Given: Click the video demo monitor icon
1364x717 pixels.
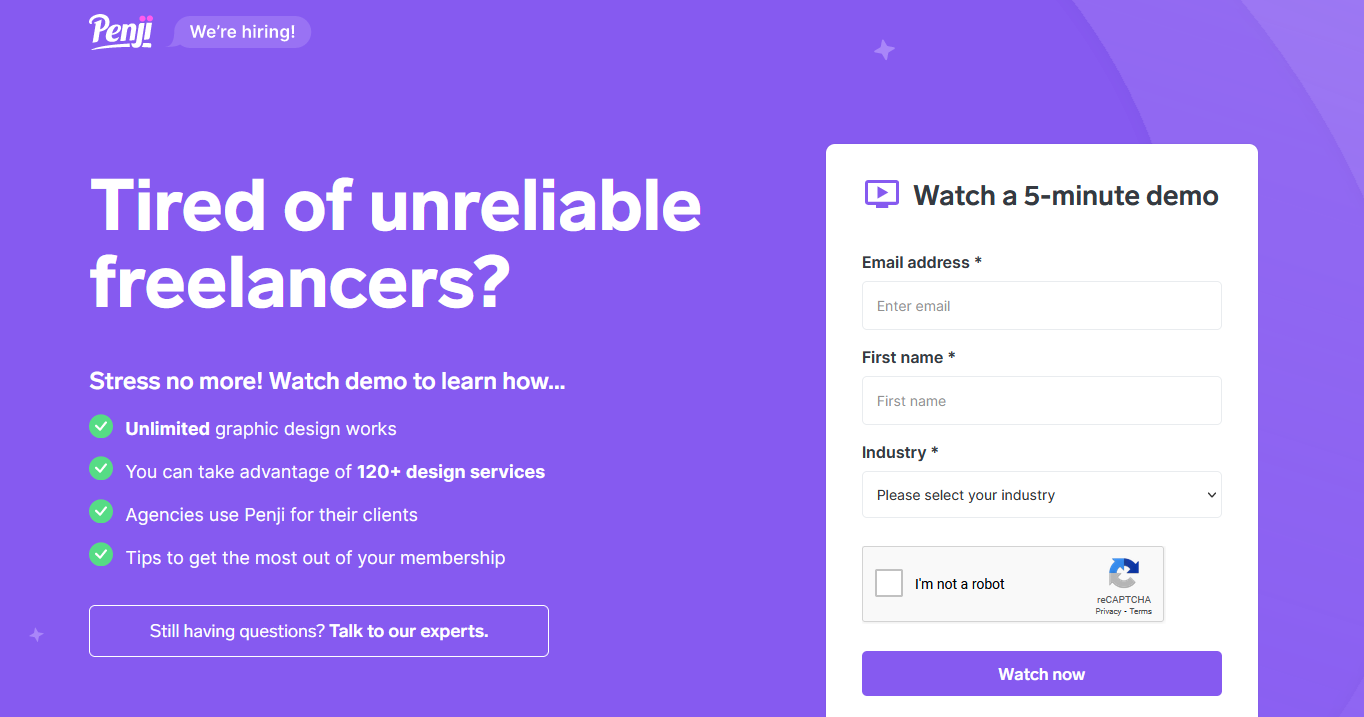Looking at the screenshot, I should pos(881,194).
